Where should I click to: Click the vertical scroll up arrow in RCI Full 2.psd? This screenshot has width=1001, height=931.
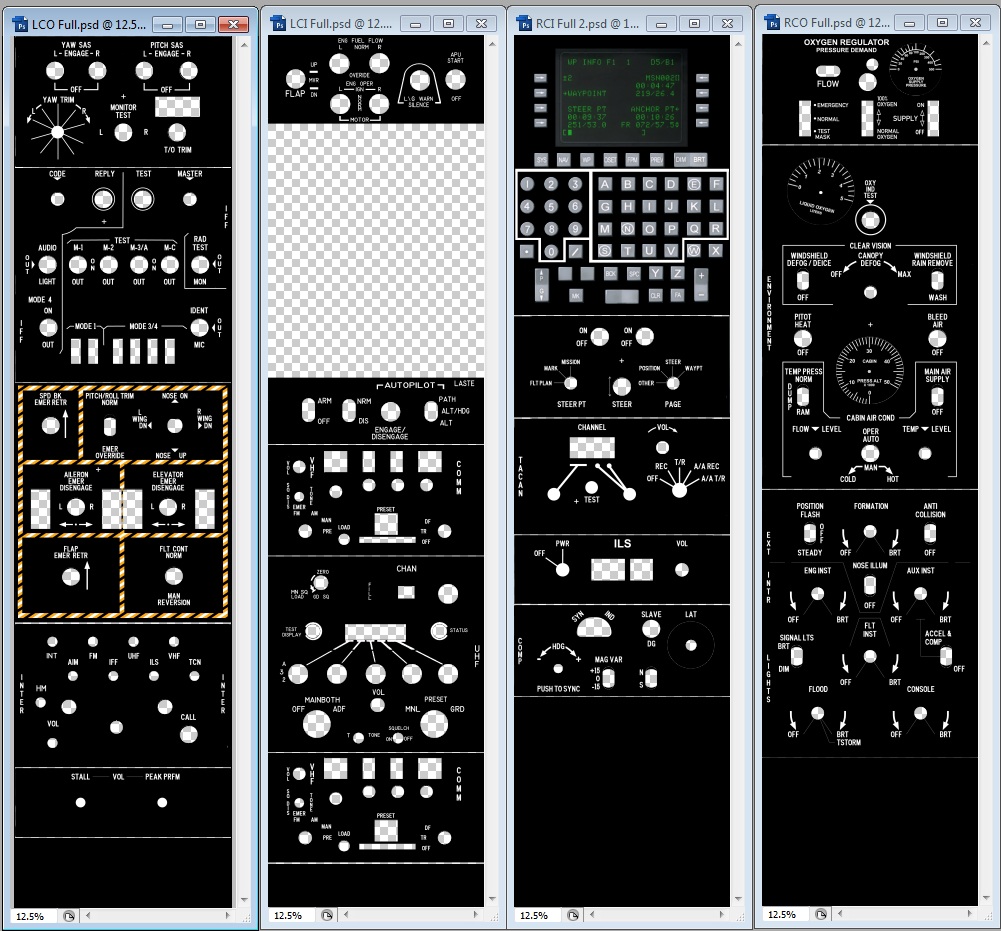click(738, 44)
